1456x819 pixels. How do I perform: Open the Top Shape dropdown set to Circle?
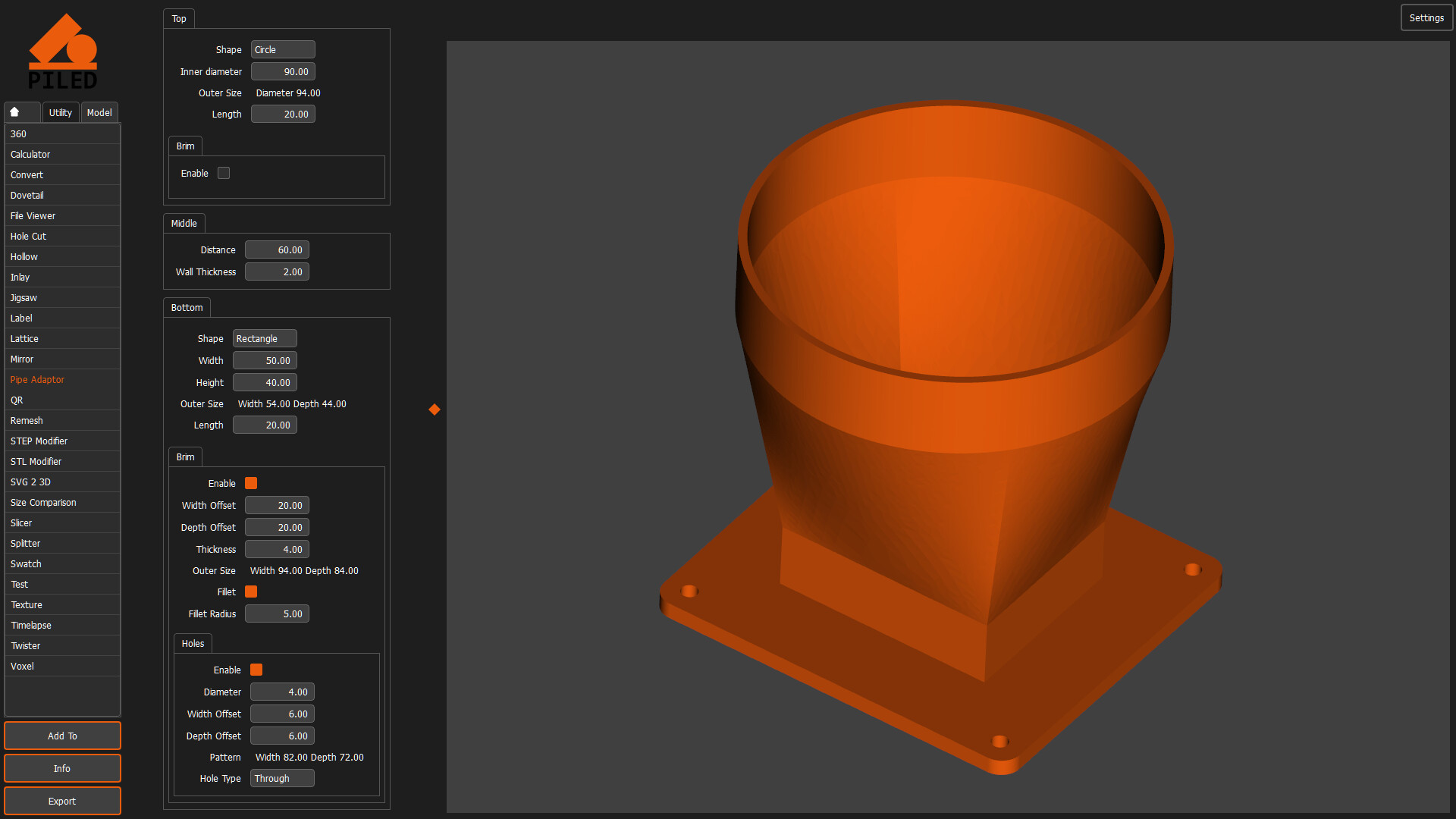point(283,49)
